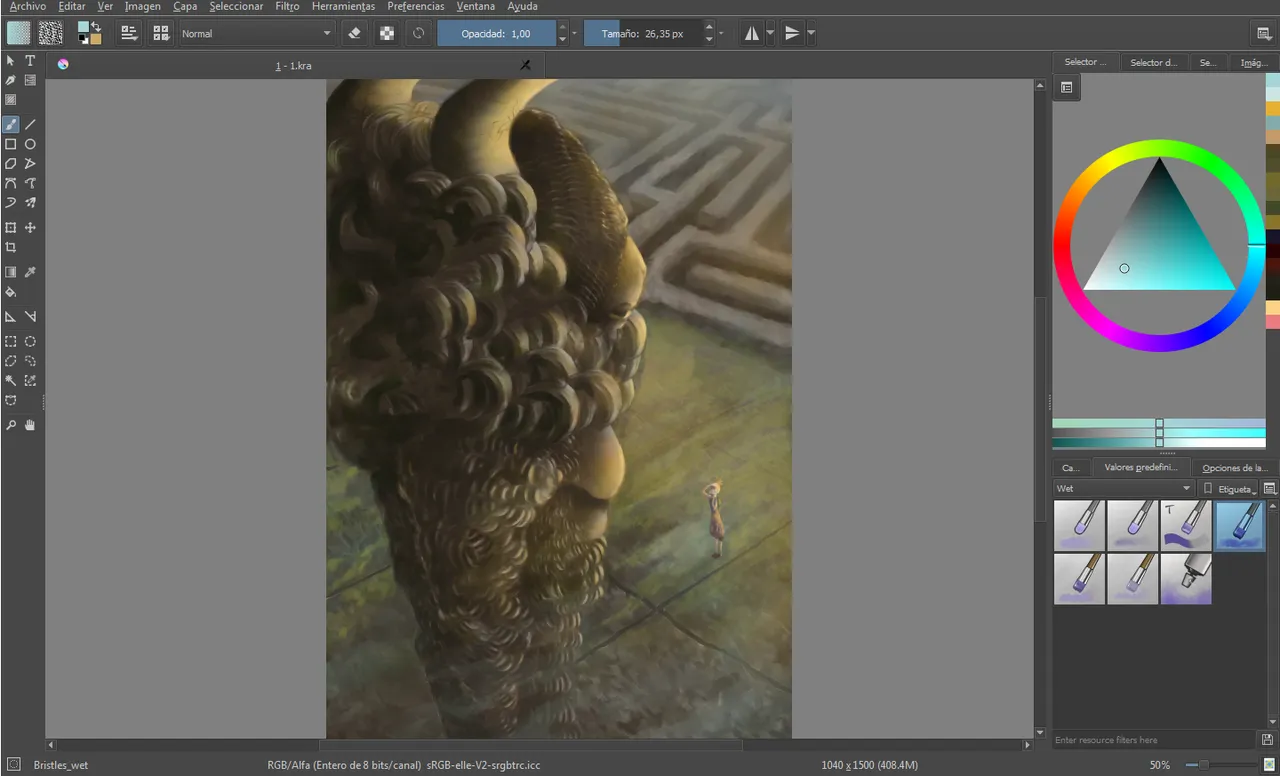Select the ellipse shape tool
The width and height of the screenshot is (1280, 776).
(x=30, y=144)
